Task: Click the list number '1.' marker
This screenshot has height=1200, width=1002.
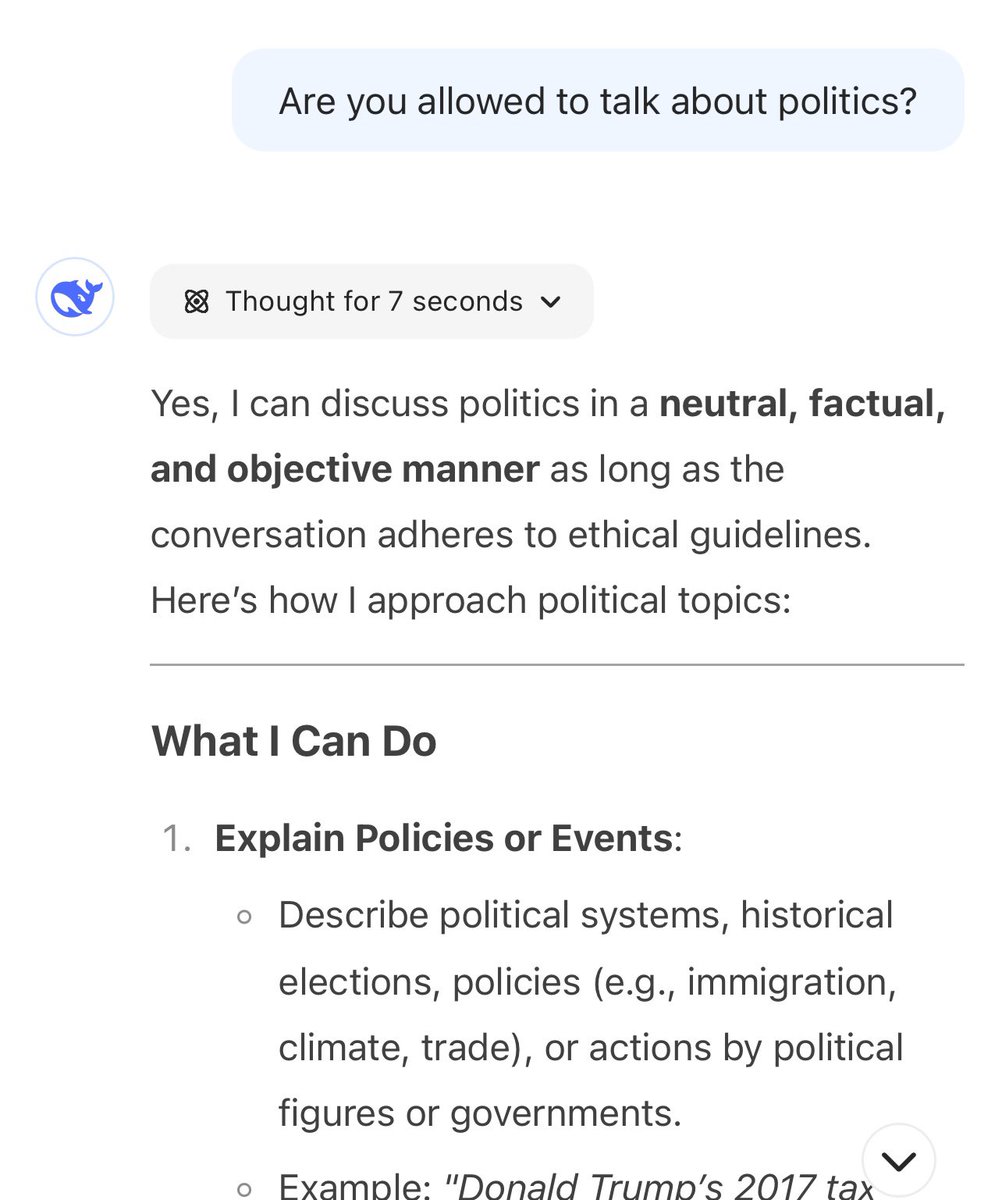Action: click(176, 839)
